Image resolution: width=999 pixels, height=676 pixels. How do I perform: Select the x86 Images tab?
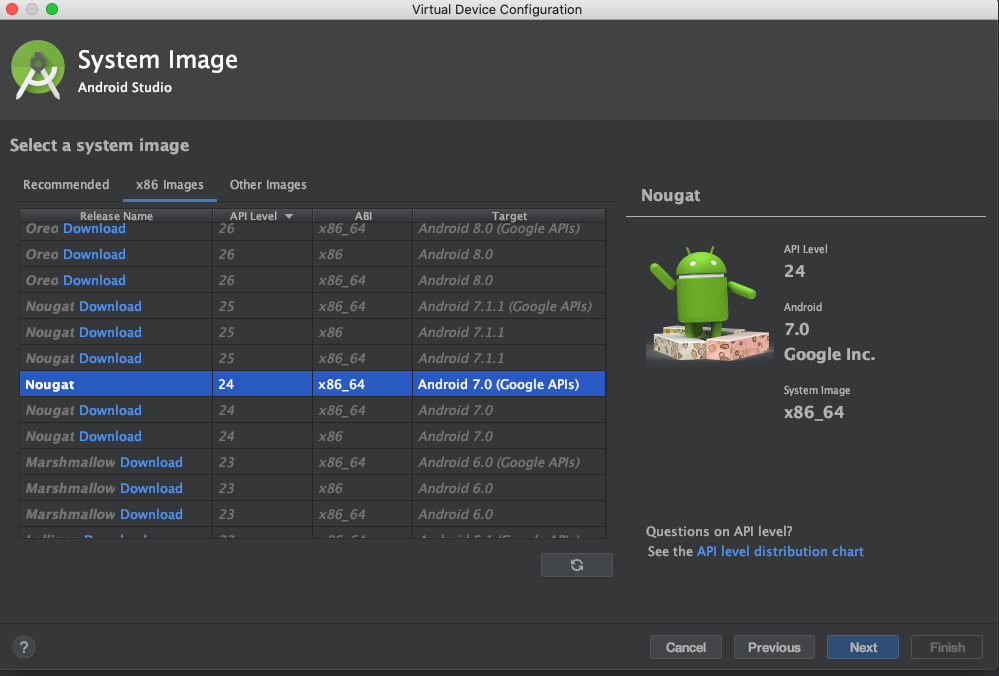[x=169, y=185]
